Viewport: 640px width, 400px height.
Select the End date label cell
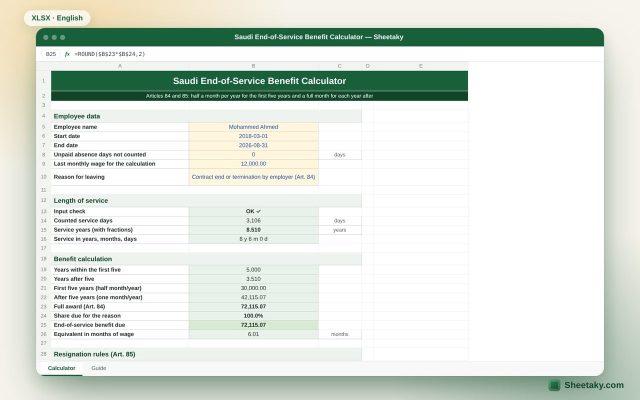[120, 145]
